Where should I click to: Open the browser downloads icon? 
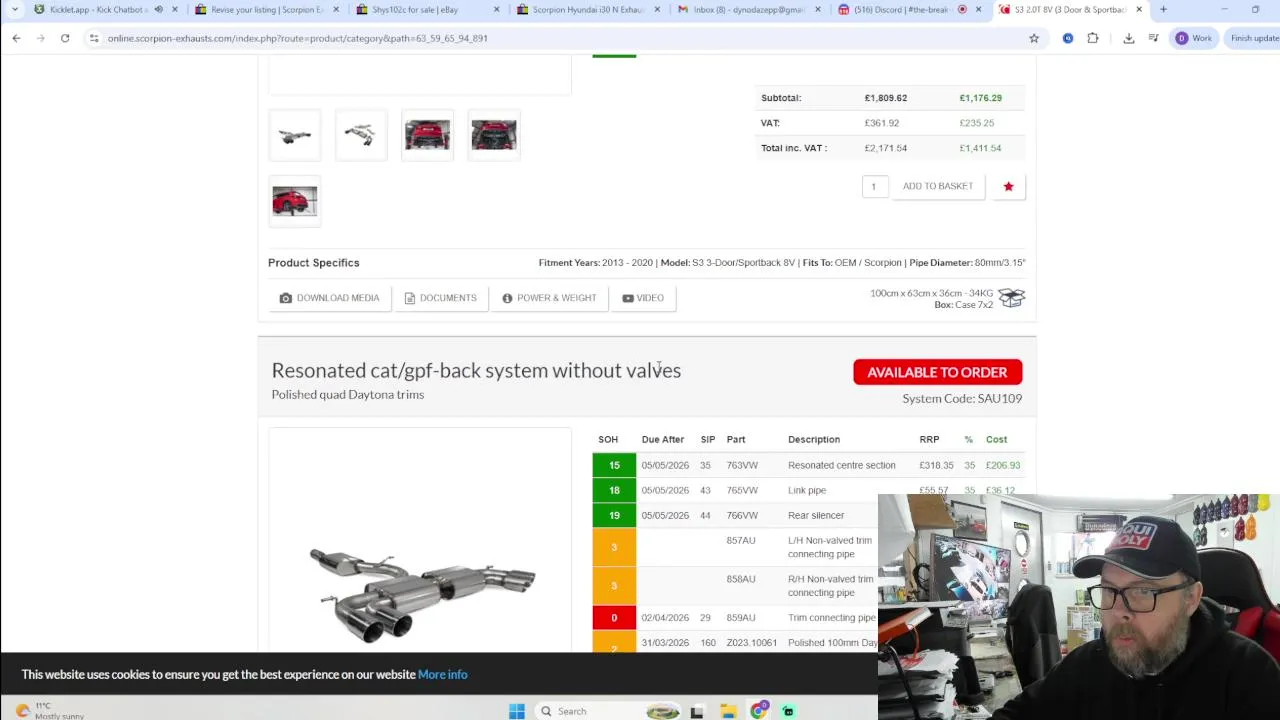tap(1129, 38)
